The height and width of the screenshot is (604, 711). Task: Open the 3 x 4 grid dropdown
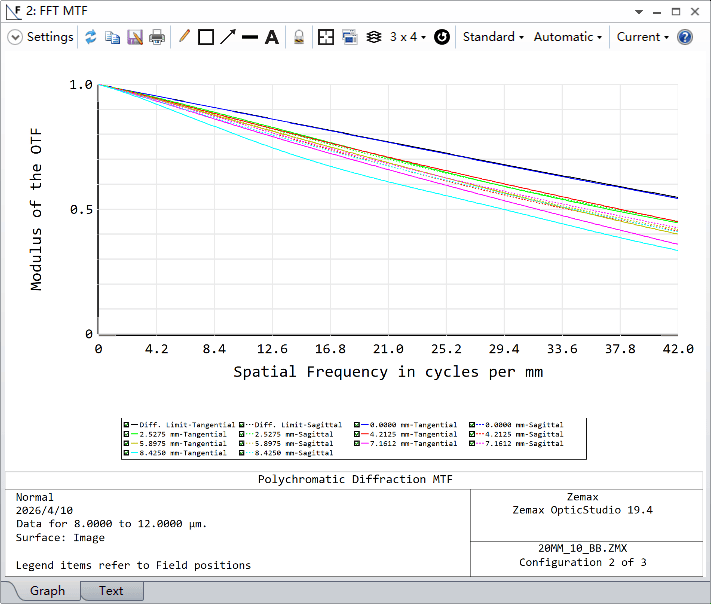(407, 37)
